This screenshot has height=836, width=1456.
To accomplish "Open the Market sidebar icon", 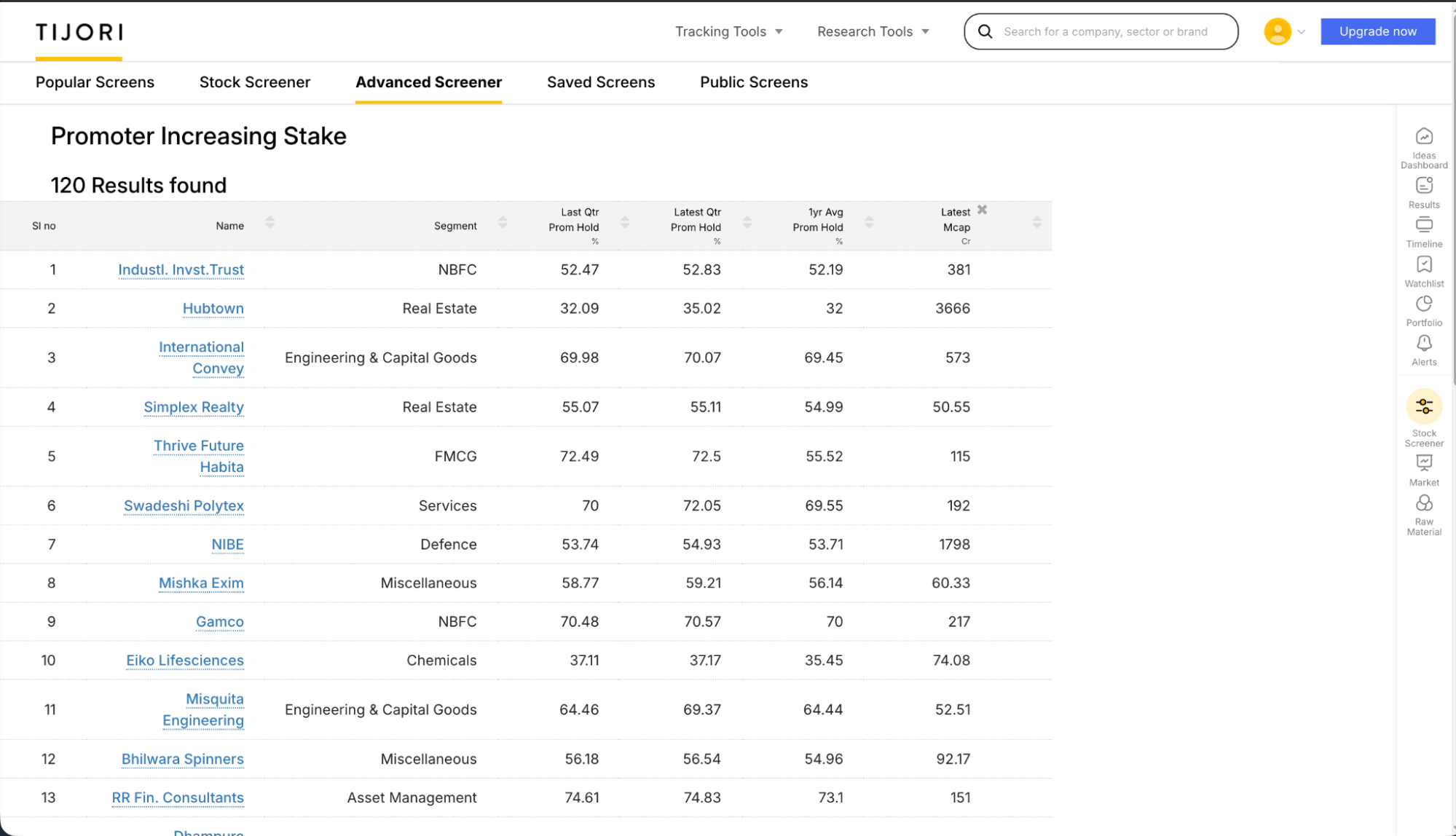I will (x=1423, y=463).
